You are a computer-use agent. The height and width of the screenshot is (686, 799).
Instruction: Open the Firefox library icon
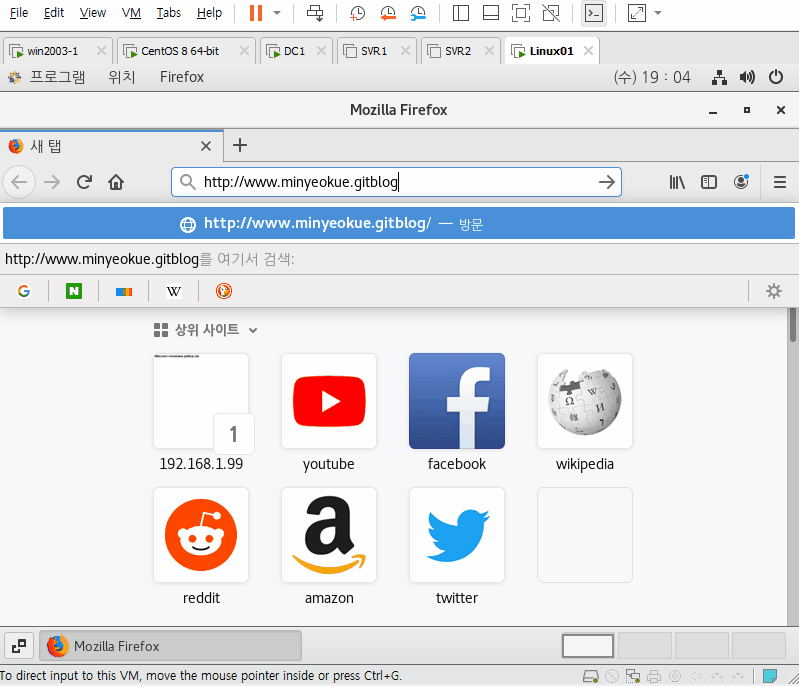click(677, 182)
